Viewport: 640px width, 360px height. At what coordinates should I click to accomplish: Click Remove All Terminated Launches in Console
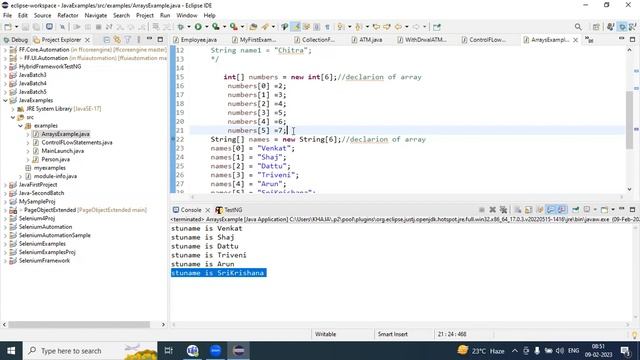point(504,210)
